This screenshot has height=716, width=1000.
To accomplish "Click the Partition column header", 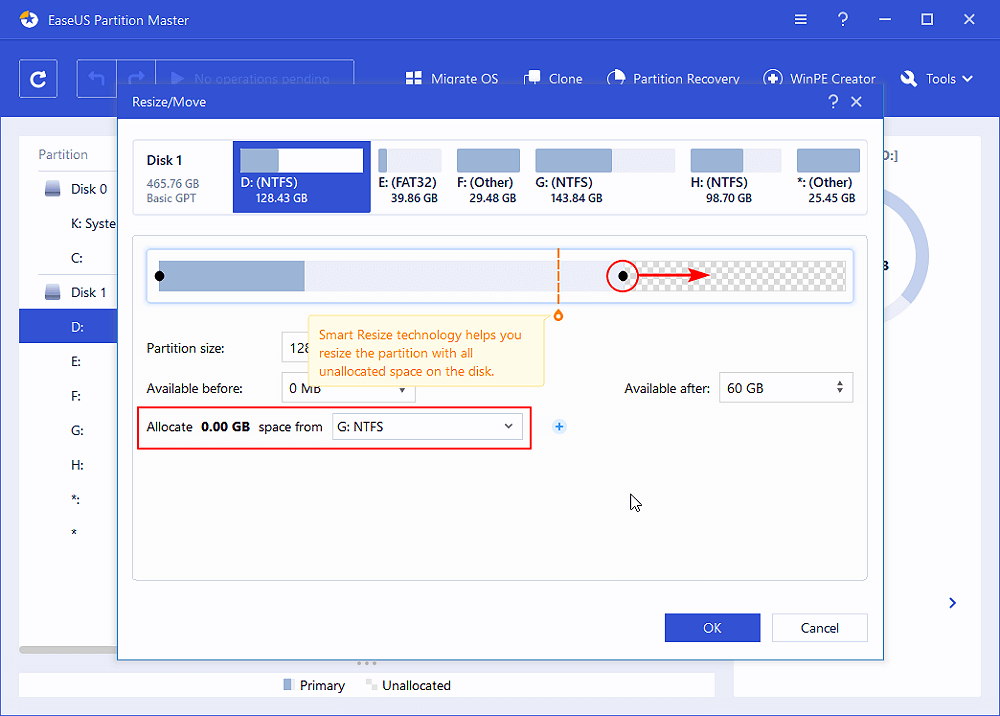I will pyautogui.click(x=62, y=154).
